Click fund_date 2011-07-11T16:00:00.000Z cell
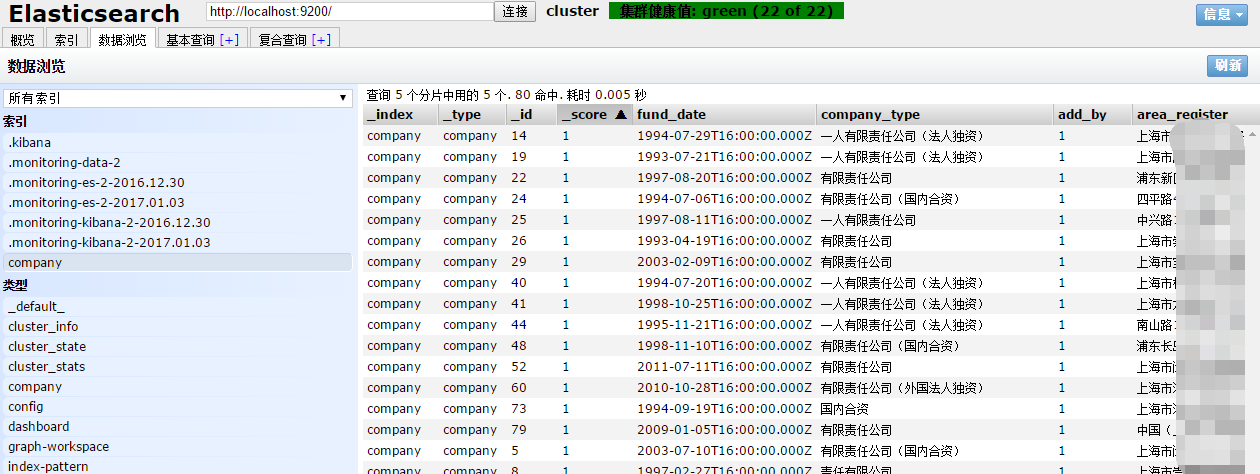Image resolution: width=1260 pixels, height=474 pixels. [724, 366]
